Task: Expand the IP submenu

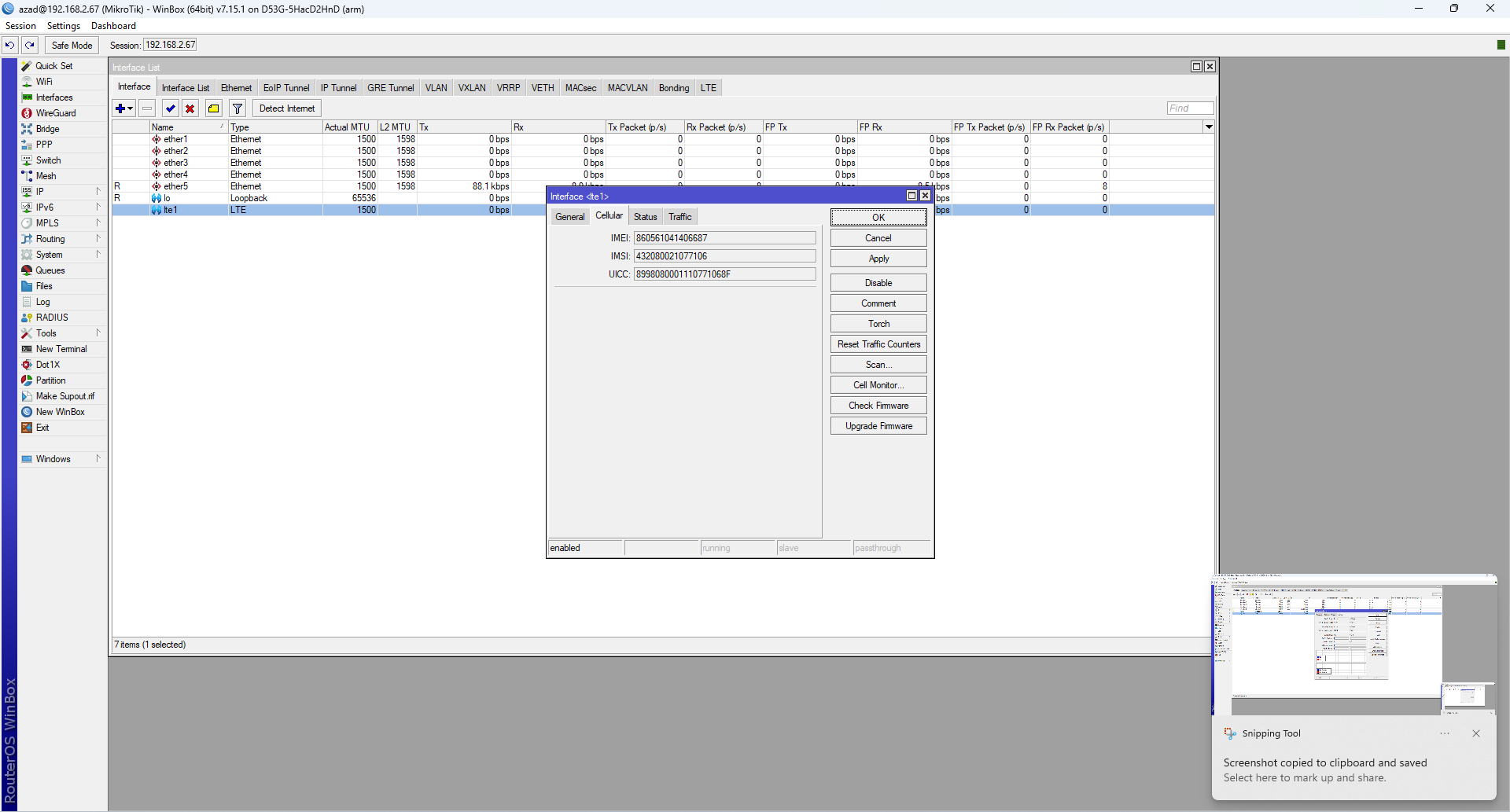Action: pyautogui.click(x=98, y=192)
